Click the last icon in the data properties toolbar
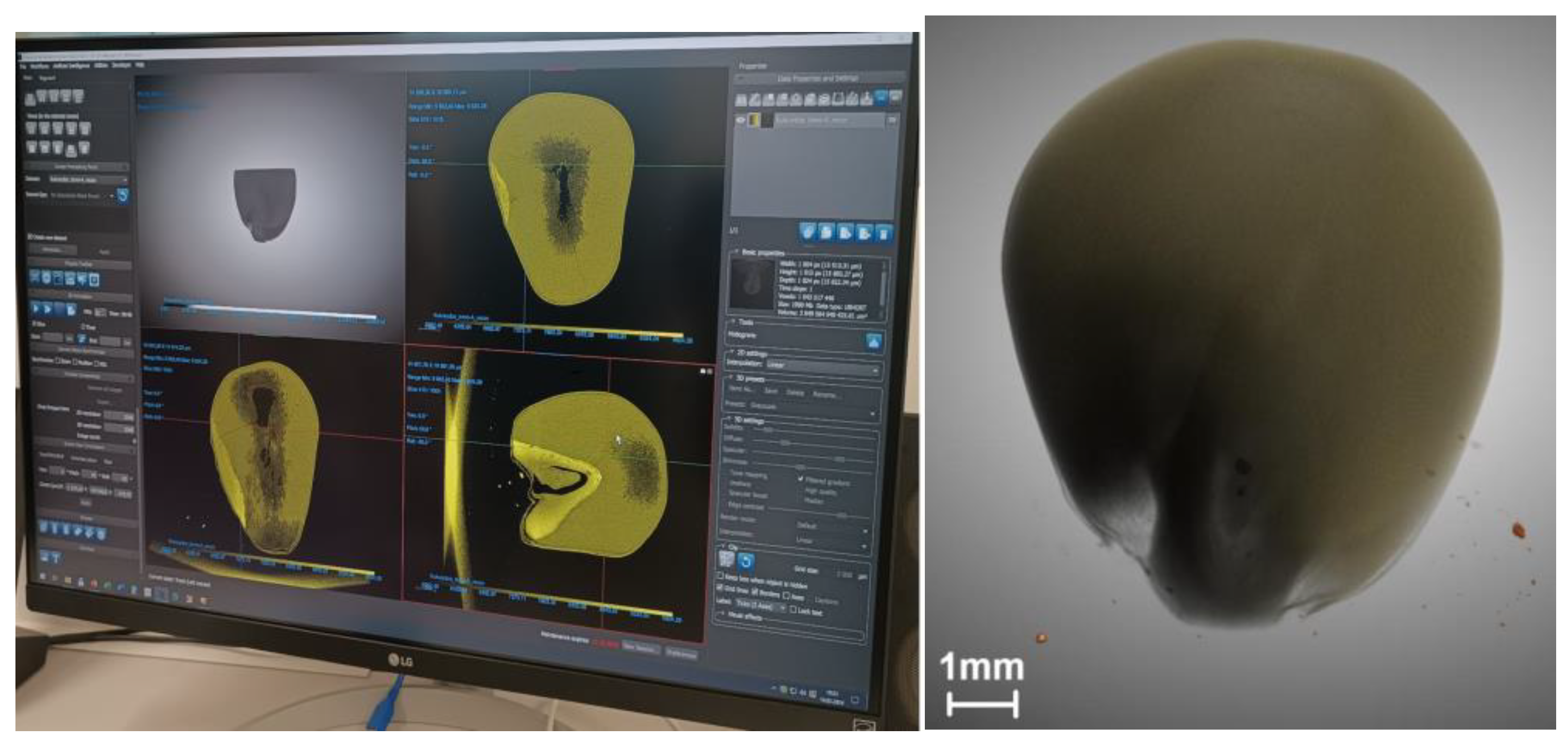1568x743 pixels. (895, 96)
